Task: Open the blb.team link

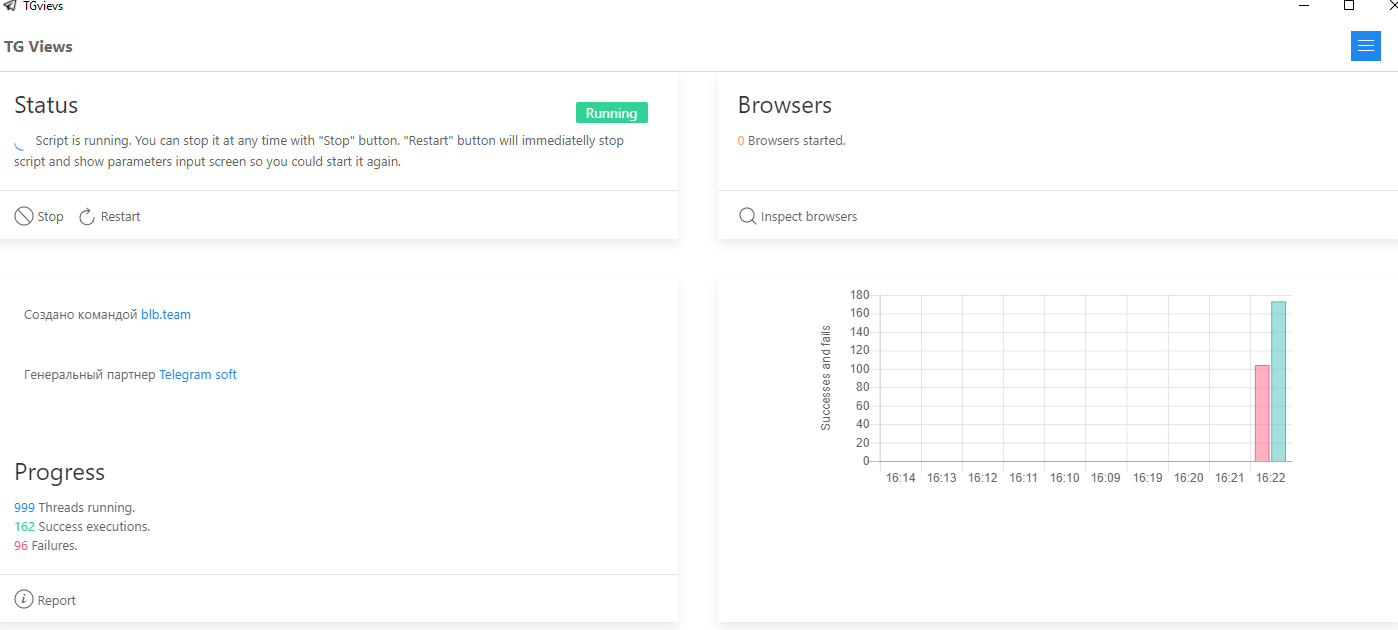Action: pyautogui.click(x=165, y=314)
